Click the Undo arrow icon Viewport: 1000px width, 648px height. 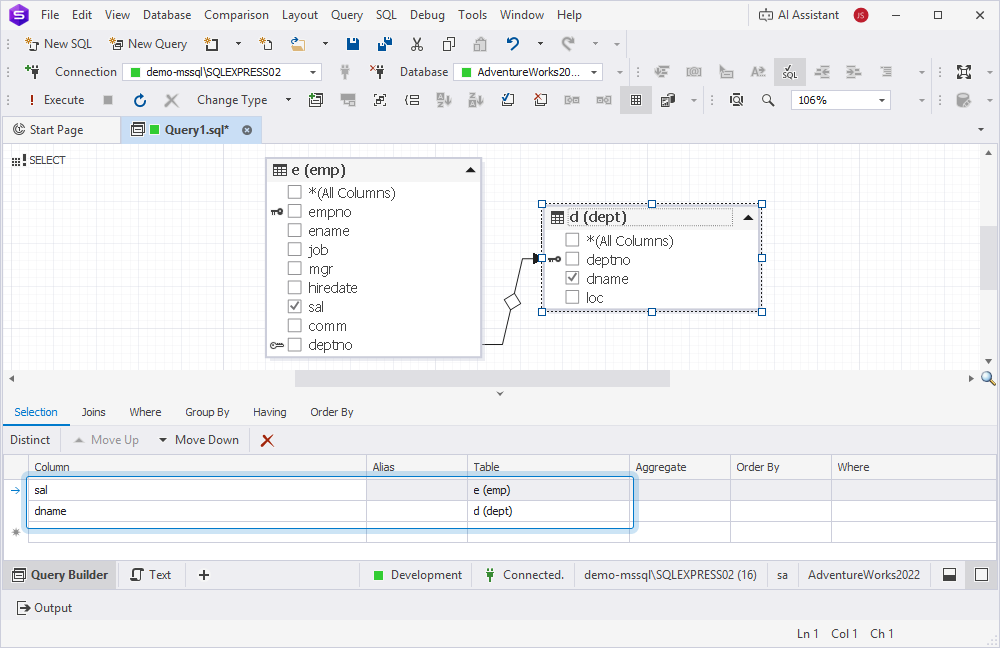(513, 44)
